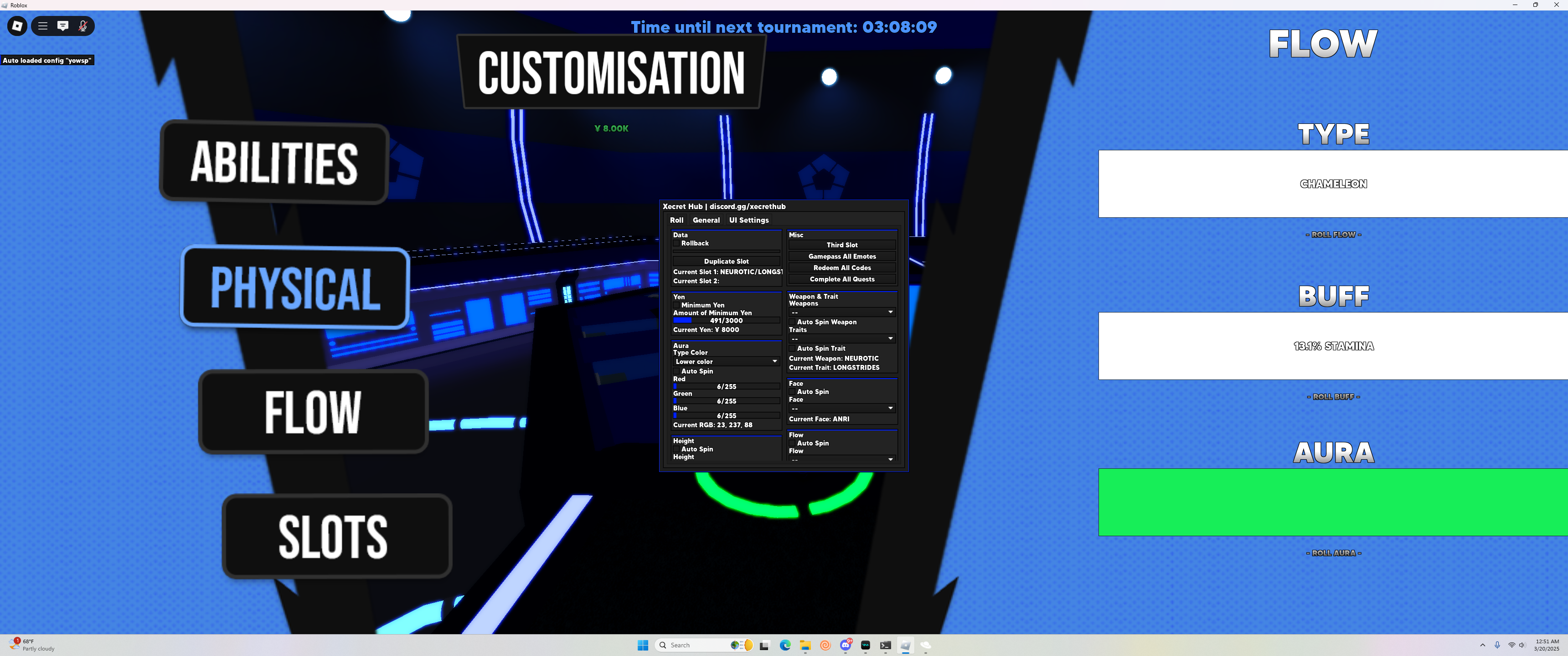Image resolution: width=1568 pixels, height=656 pixels.
Task: Adjust the Amount of Minimum Yen slider
Action: [726, 320]
